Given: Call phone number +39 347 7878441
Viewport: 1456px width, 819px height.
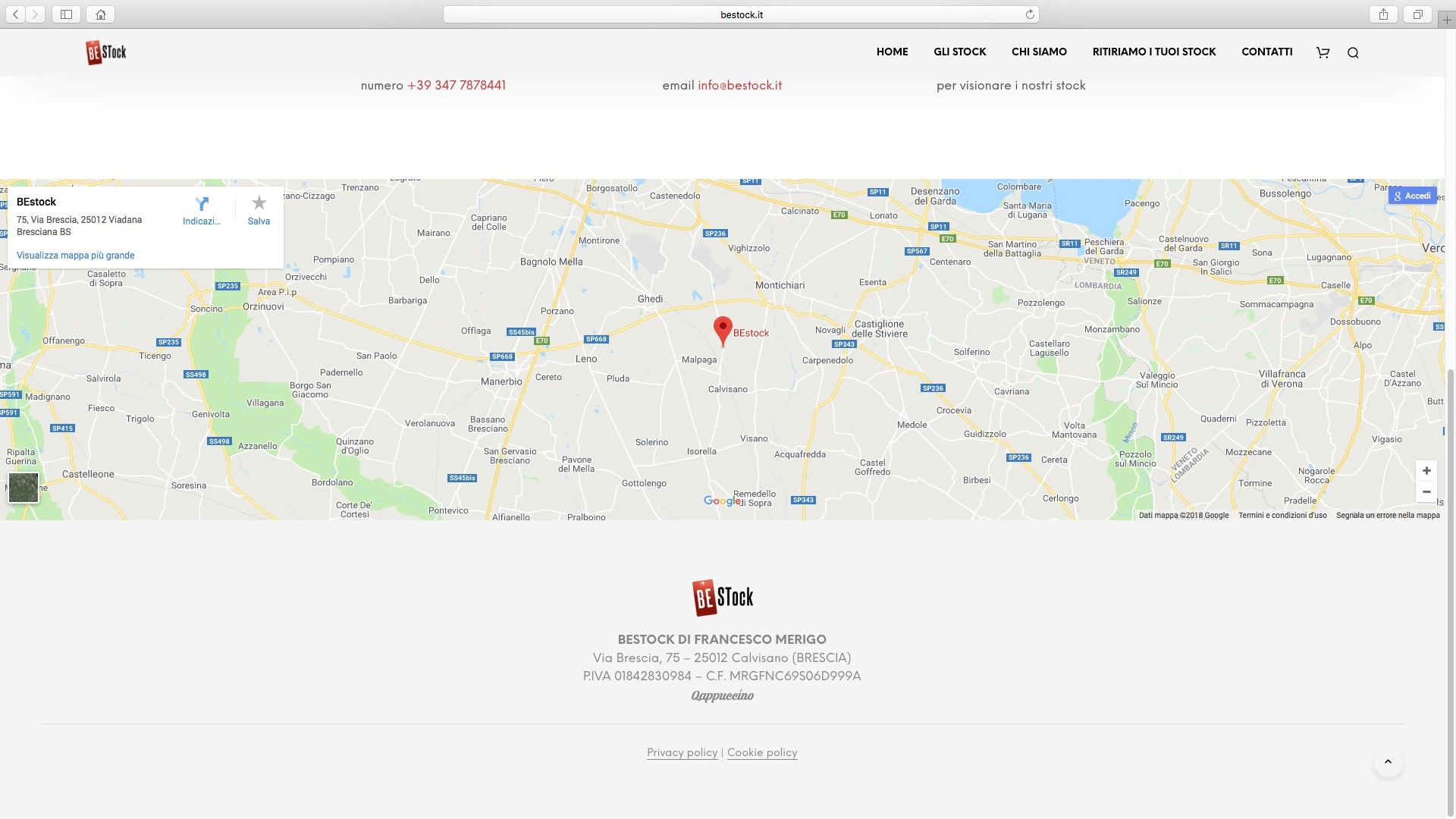Looking at the screenshot, I should pyautogui.click(x=457, y=85).
